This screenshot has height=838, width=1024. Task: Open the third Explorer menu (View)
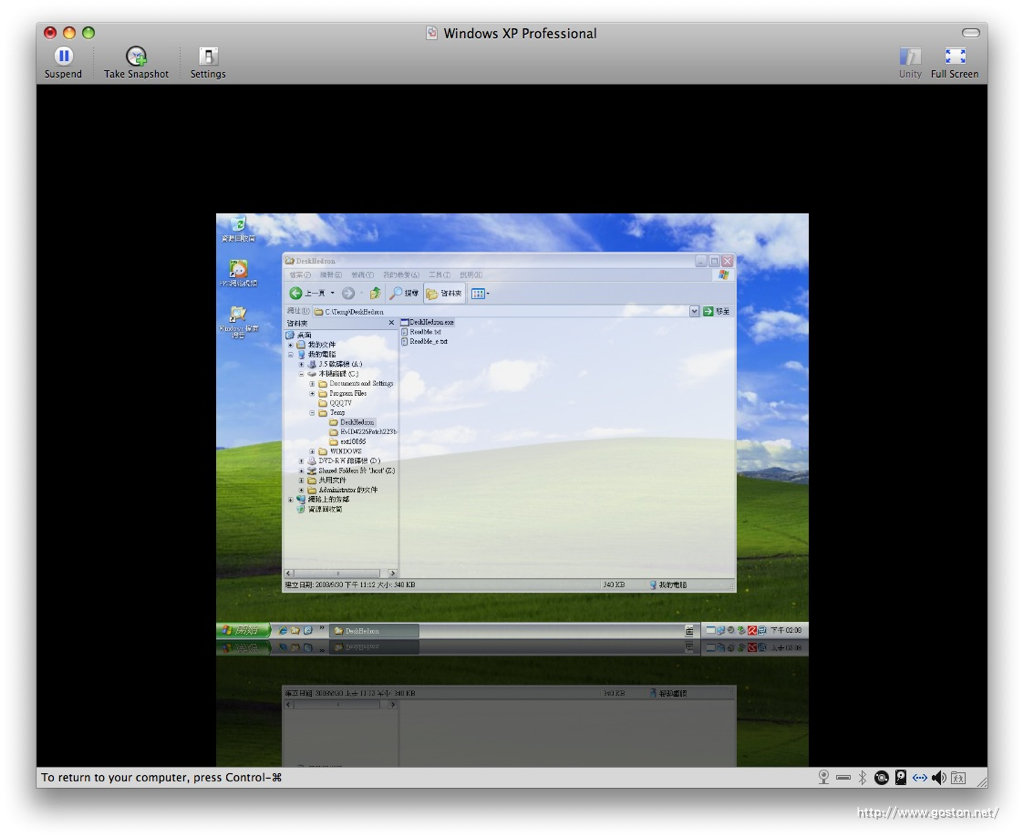(362, 275)
